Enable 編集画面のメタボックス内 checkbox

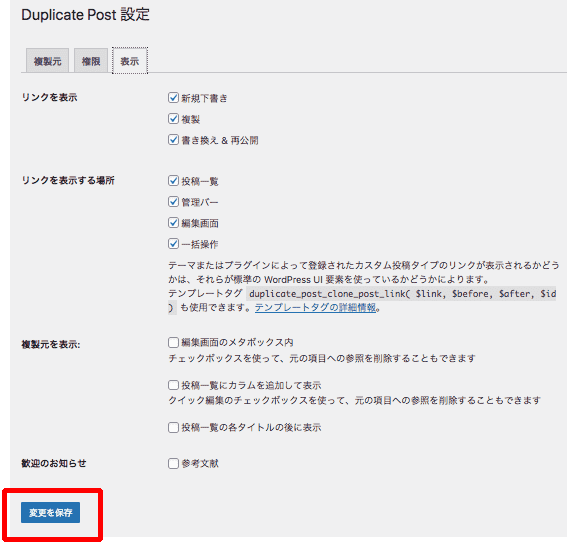(173, 342)
